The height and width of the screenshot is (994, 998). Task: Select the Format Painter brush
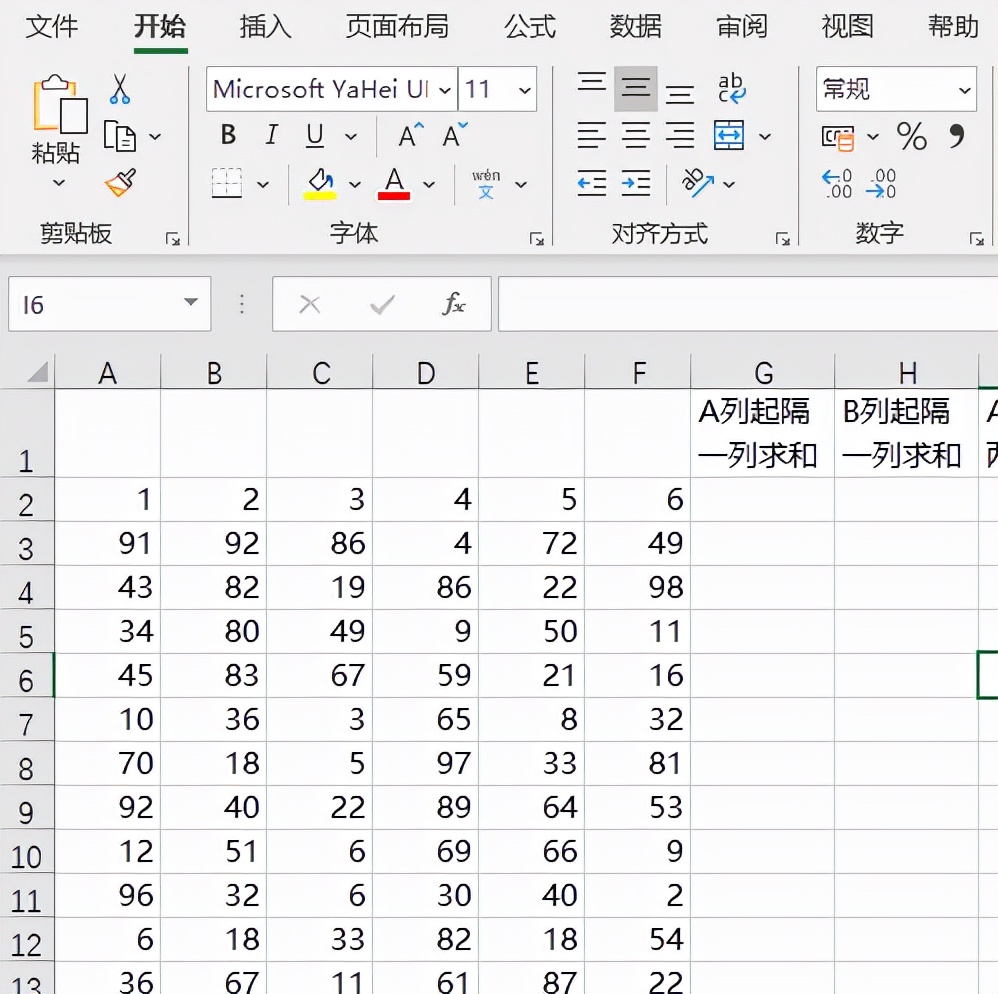tap(120, 183)
